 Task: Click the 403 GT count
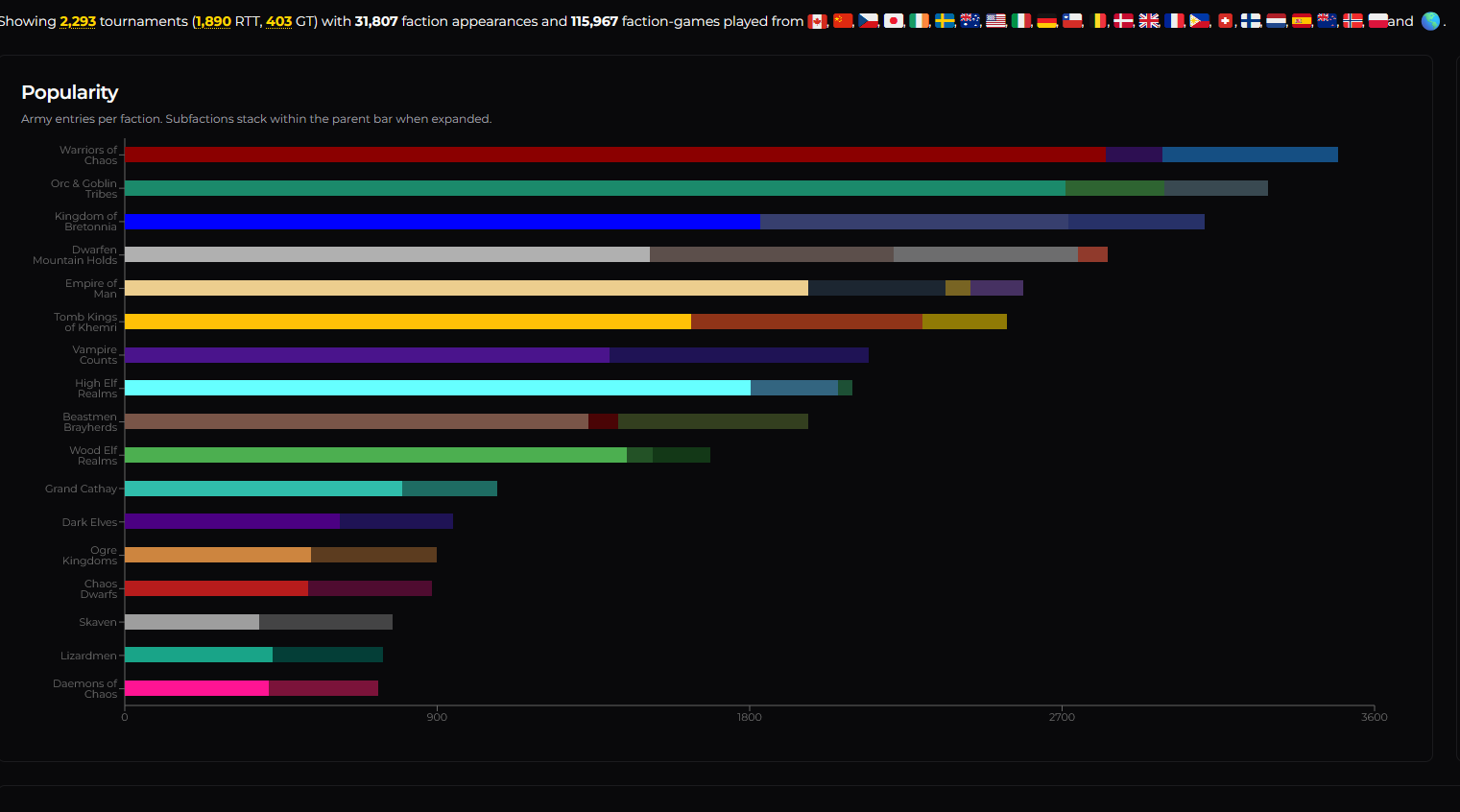279,21
